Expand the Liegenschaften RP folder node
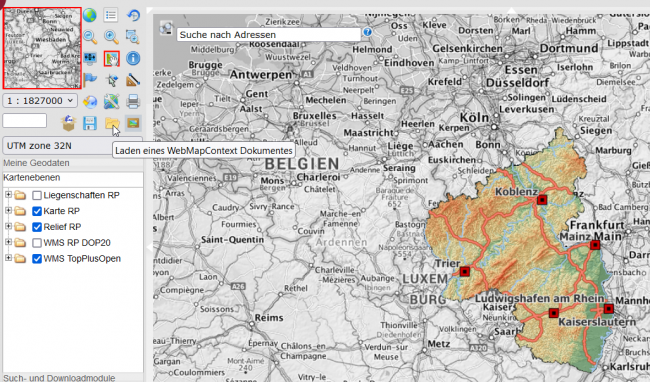 (8, 194)
